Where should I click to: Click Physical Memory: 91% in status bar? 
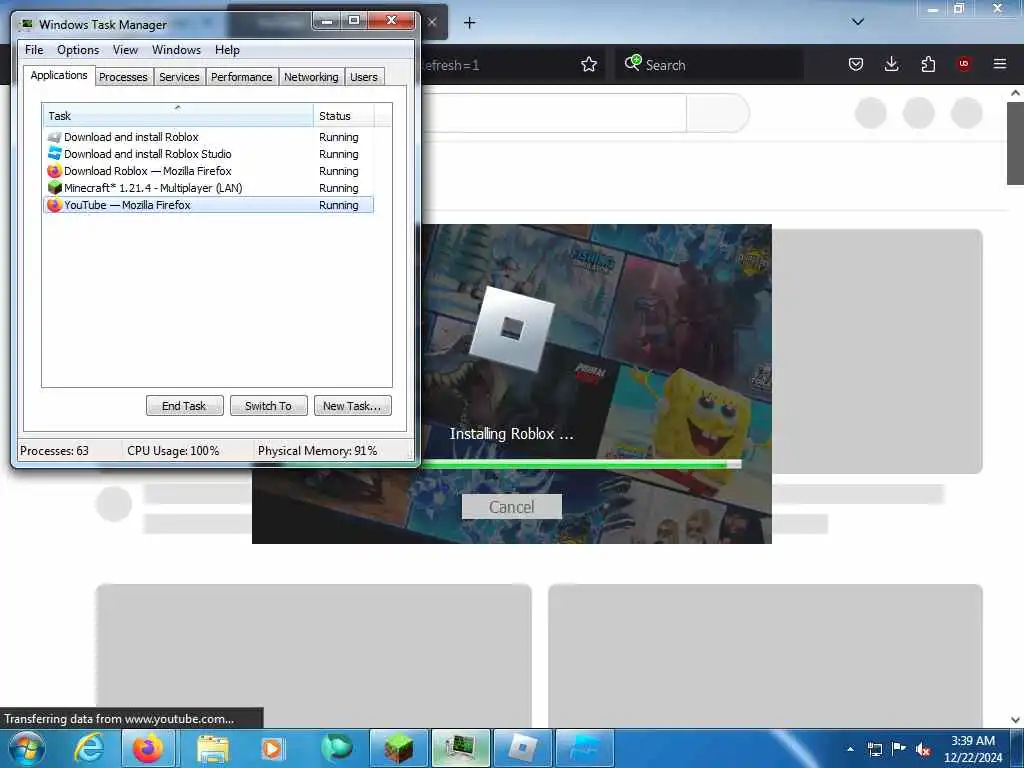click(317, 451)
